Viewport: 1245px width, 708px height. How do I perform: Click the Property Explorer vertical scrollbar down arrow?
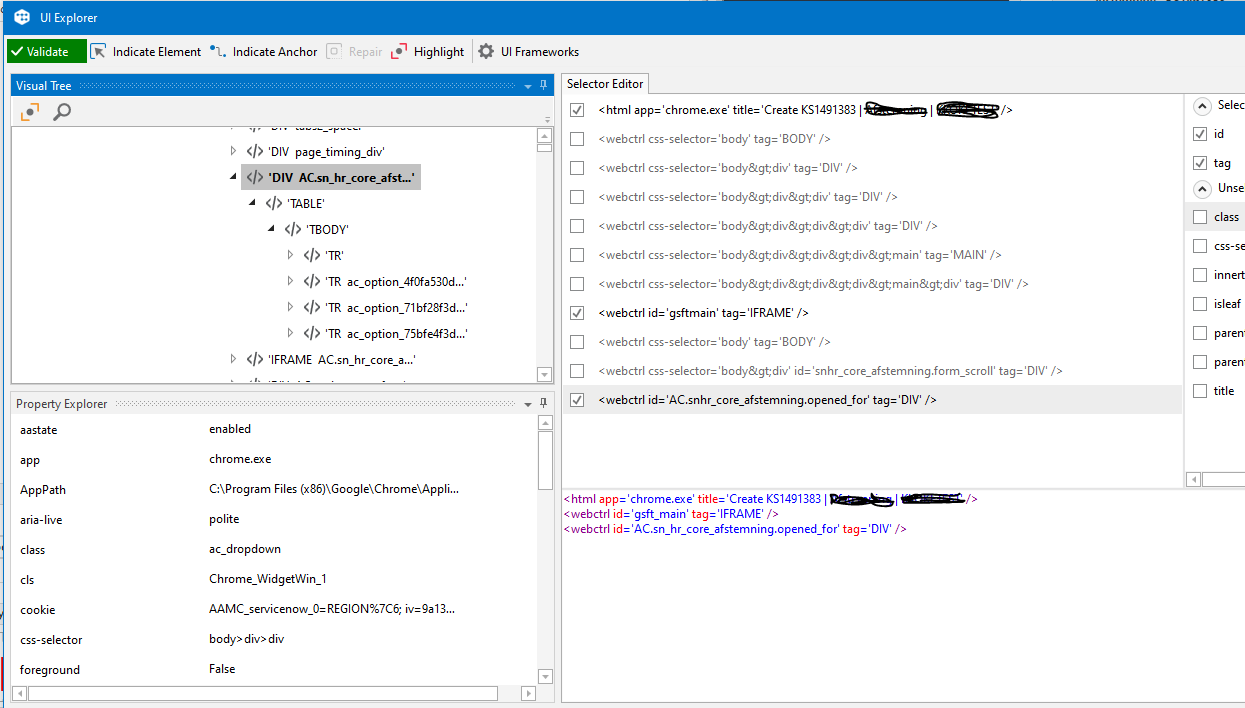click(x=545, y=676)
